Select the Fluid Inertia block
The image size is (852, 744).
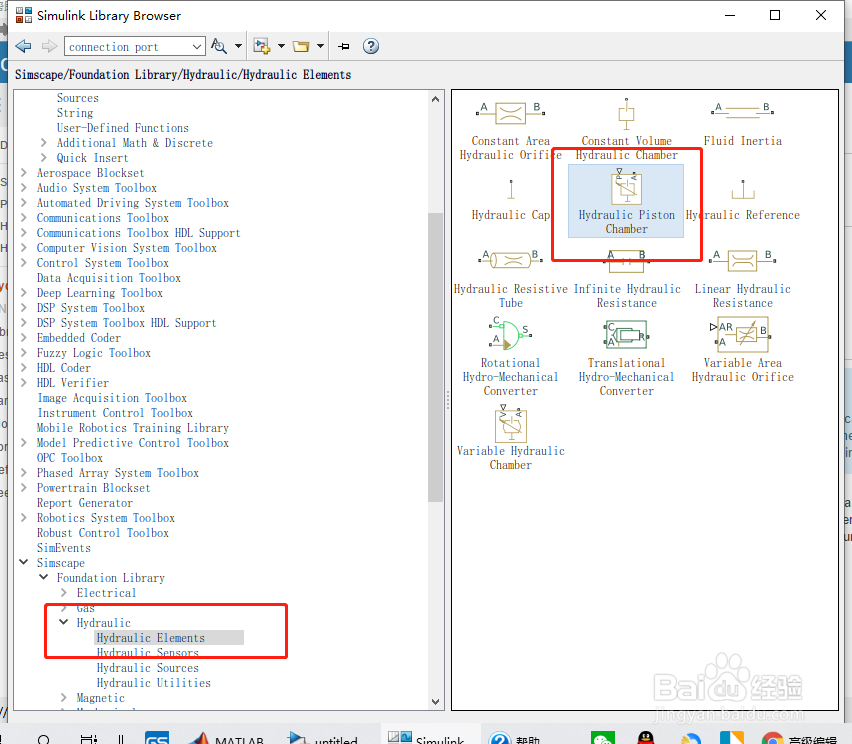[742, 124]
